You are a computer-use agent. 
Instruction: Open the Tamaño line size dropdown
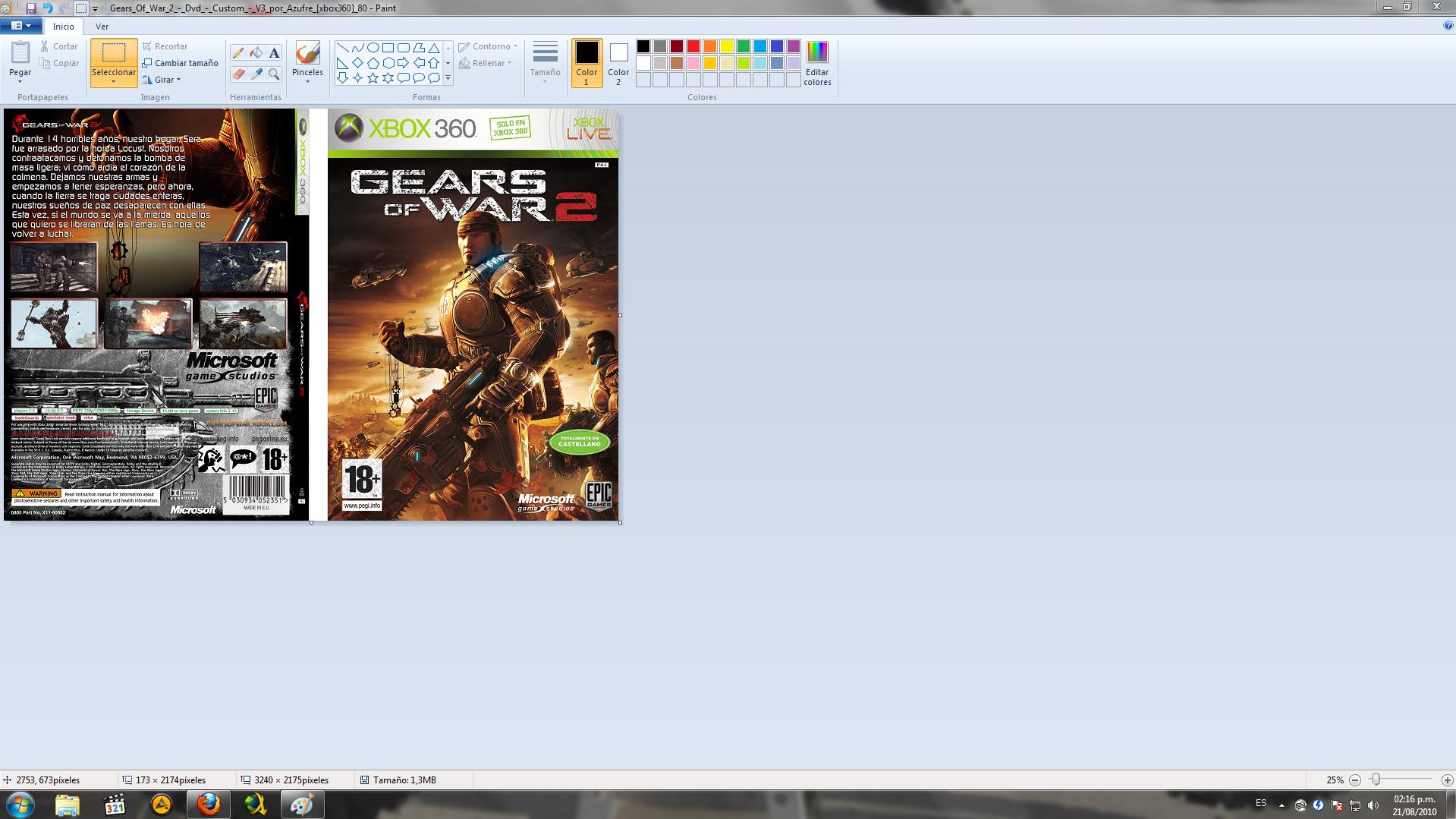[x=545, y=63]
